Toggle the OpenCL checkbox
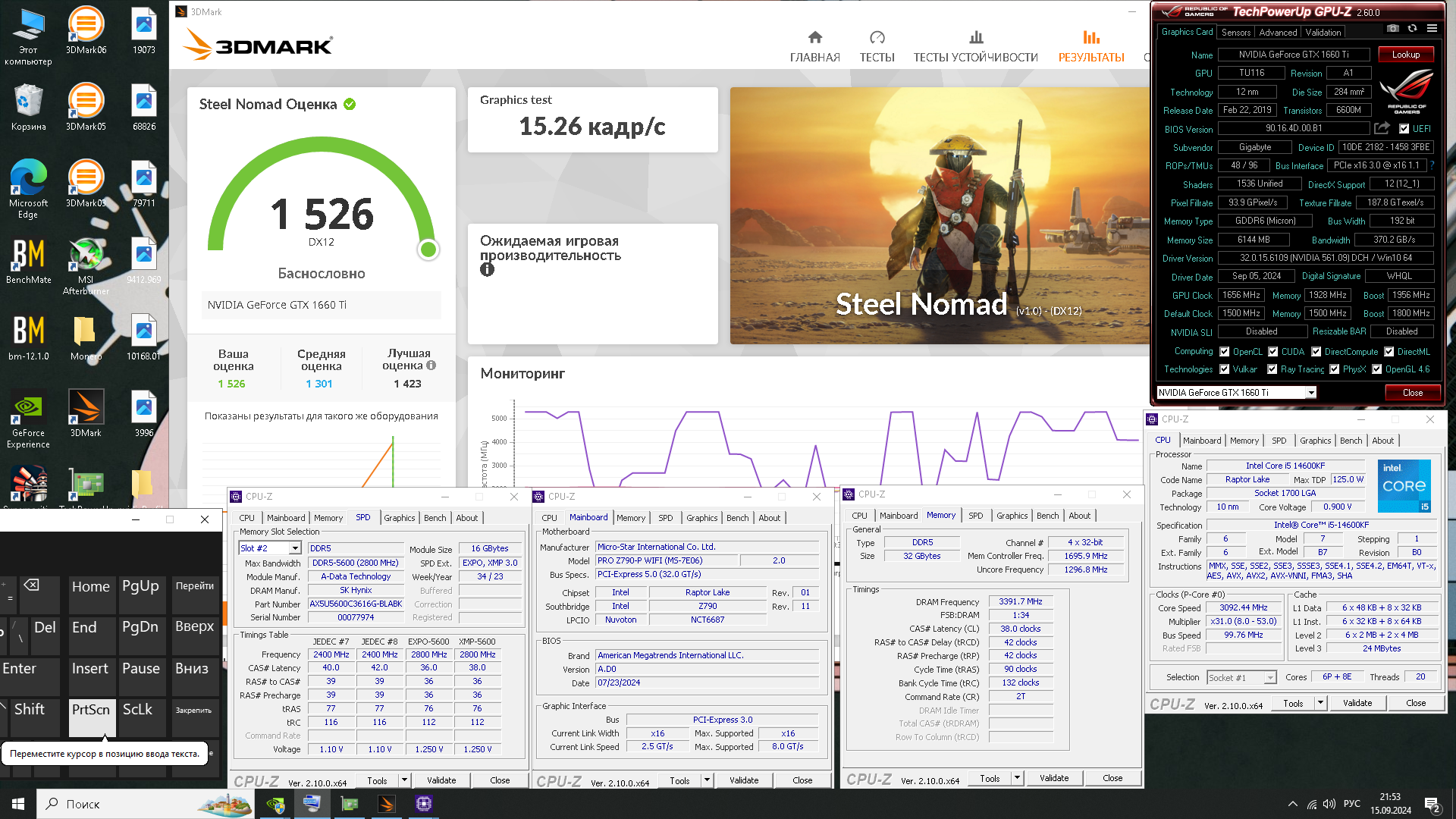This screenshot has width=1456, height=819. pos(1224,352)
